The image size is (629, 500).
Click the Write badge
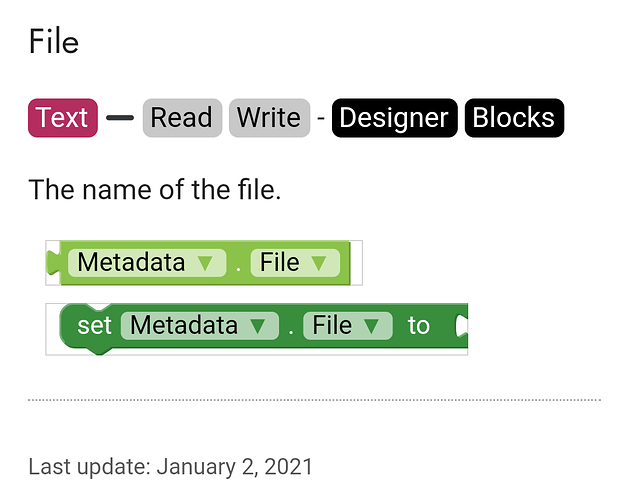tap(269, 118)
